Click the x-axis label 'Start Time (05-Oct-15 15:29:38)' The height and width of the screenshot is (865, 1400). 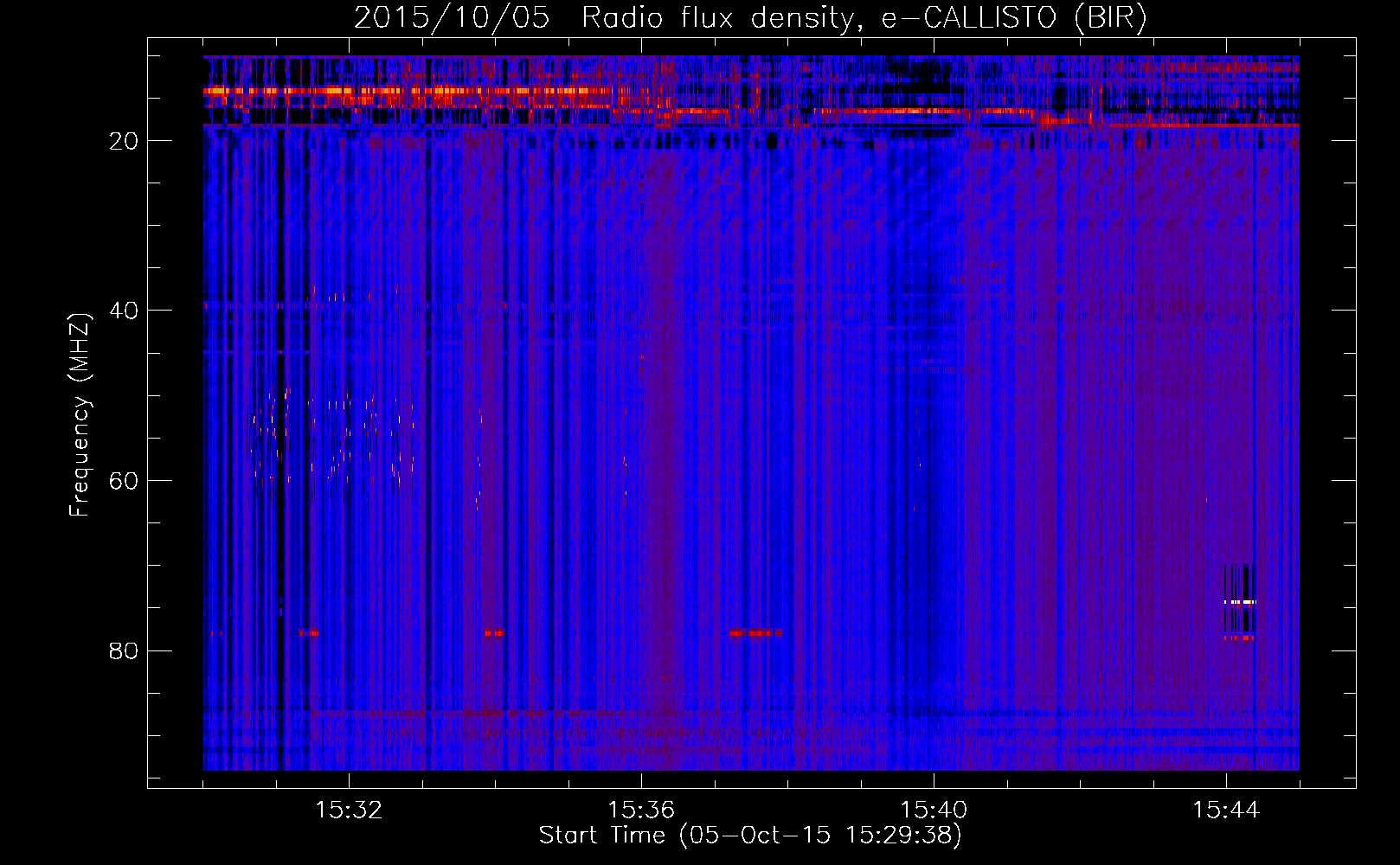(750, 836)
